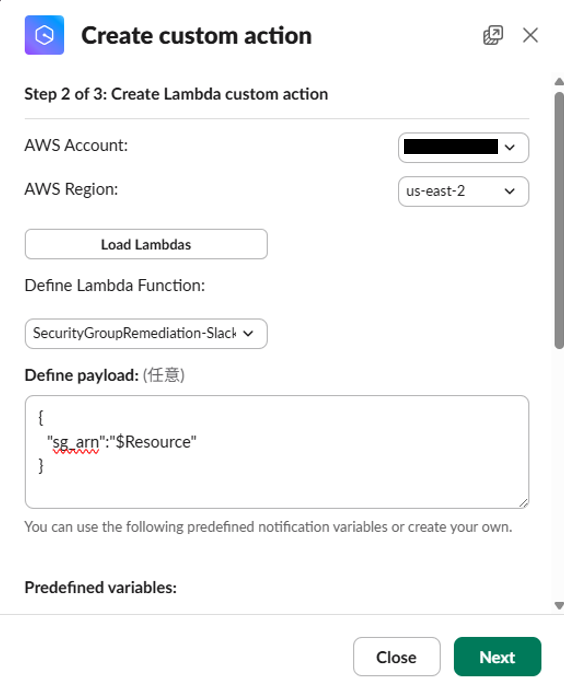564x679 pixels.
Task: Click the Predefined variables heading
Action: coord(100,588)
